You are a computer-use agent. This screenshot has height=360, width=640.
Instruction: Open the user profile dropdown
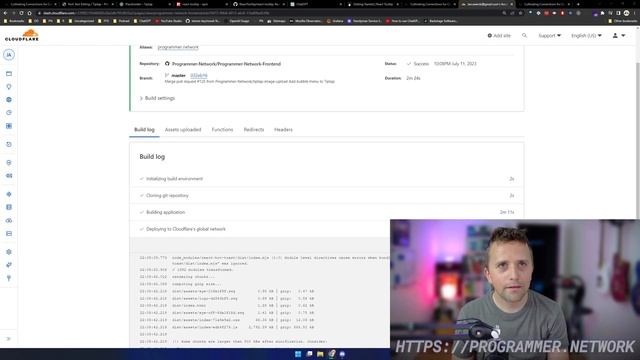(619, 36)
